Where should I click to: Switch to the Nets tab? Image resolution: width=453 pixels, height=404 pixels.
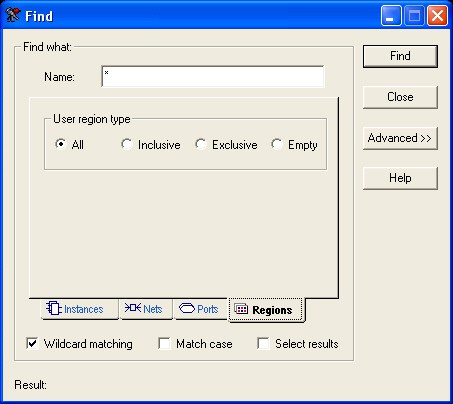[146, 309]
